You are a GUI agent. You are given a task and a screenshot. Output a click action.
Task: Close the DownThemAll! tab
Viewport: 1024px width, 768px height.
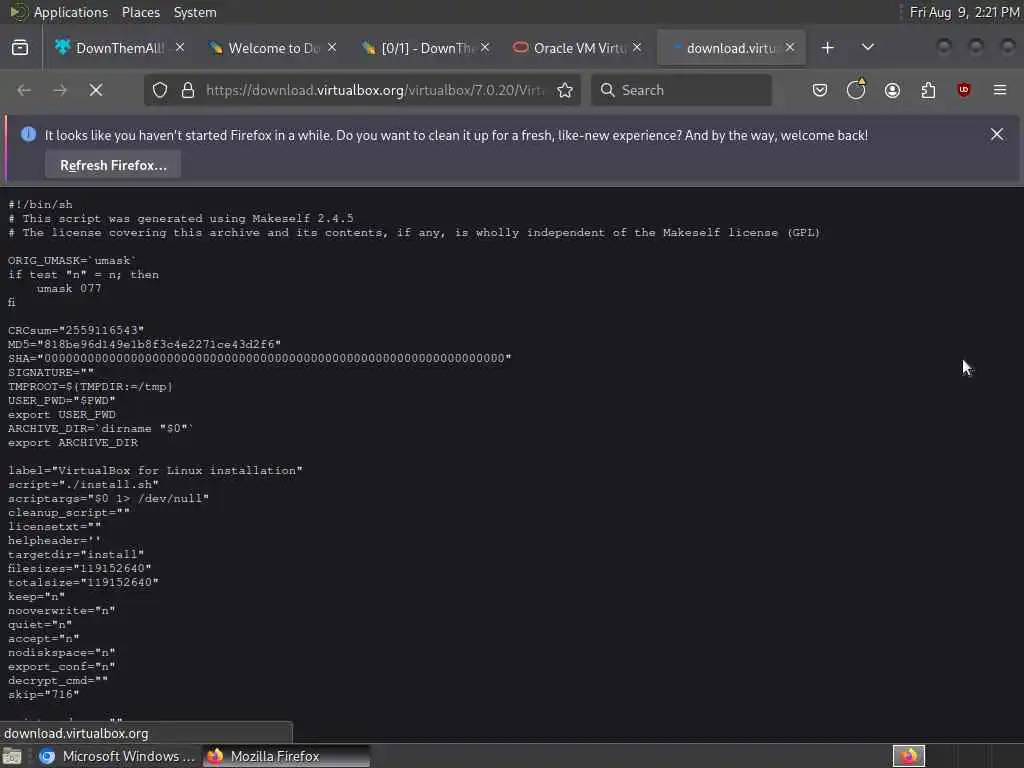click(180, 48)
